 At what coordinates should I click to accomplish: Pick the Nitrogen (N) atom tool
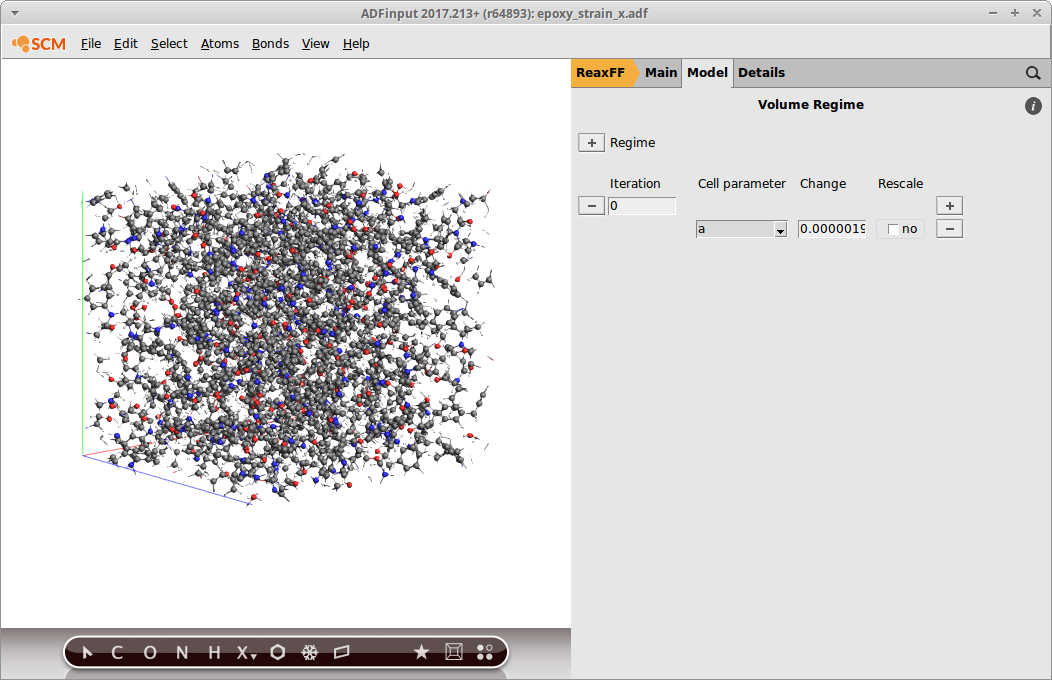pyautogui.click(x=182, y=653)
